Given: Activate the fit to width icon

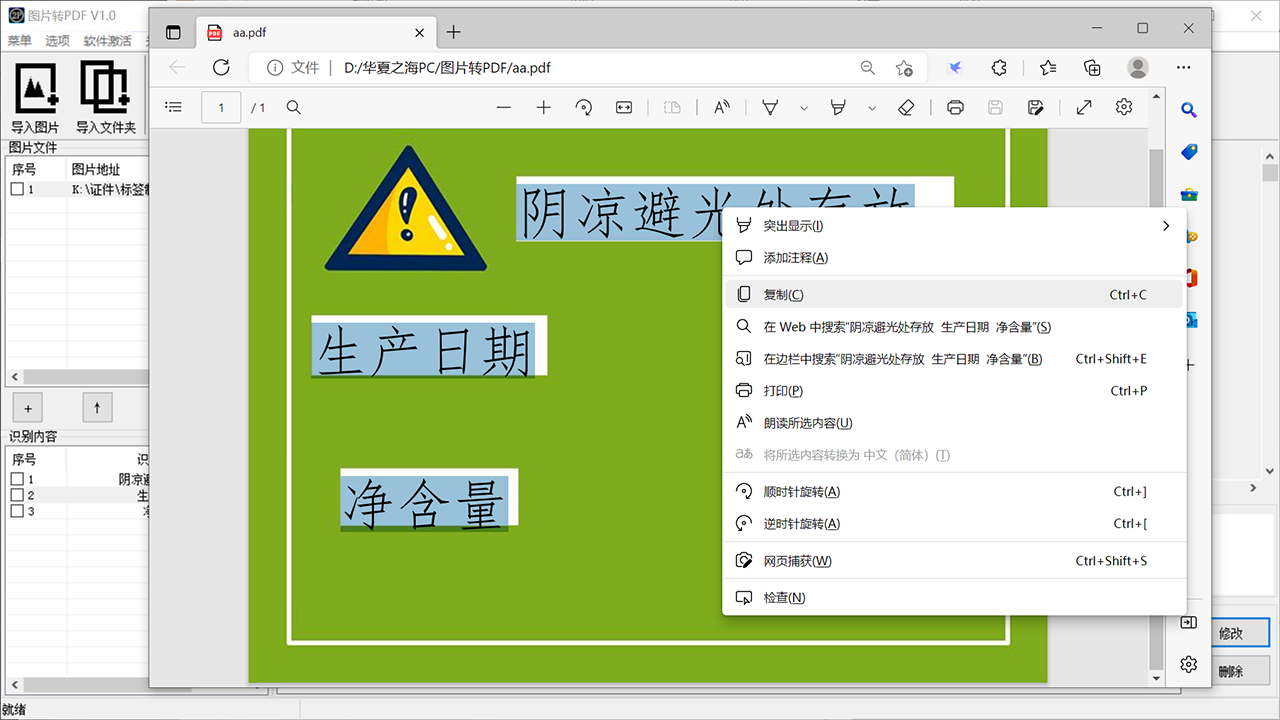Looking at the screenshot, I should tap(624, 107).
